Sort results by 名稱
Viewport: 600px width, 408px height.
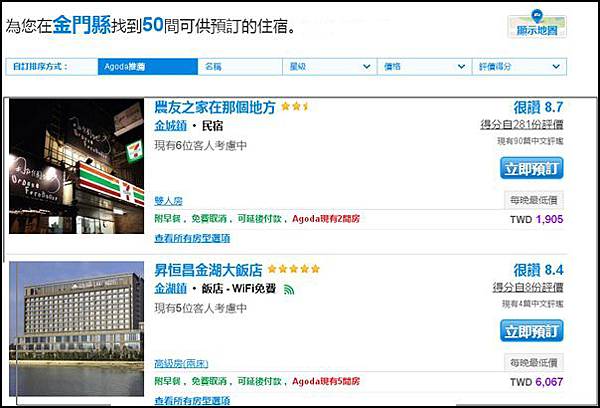pos(240,67)
